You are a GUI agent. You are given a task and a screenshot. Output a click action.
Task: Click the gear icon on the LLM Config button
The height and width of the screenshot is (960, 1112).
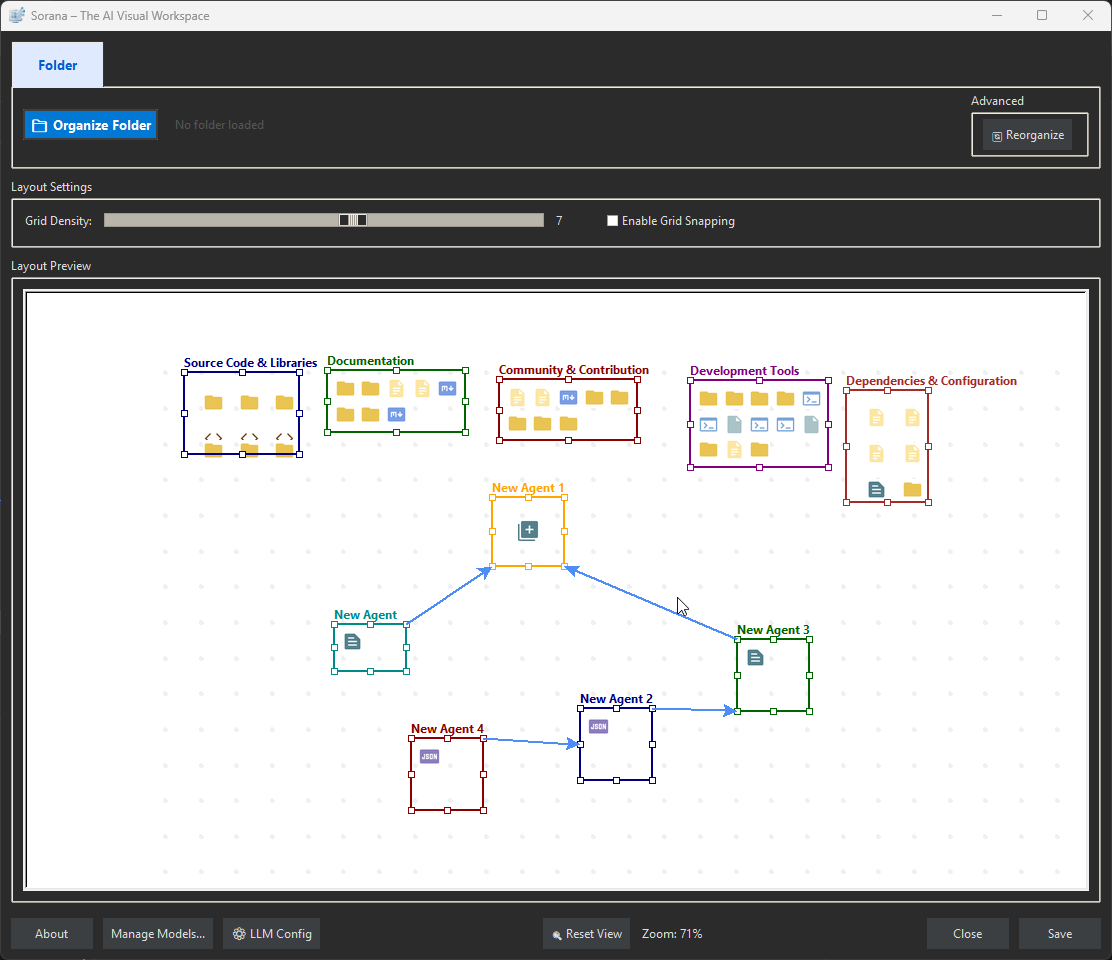[x=238, y=933]
